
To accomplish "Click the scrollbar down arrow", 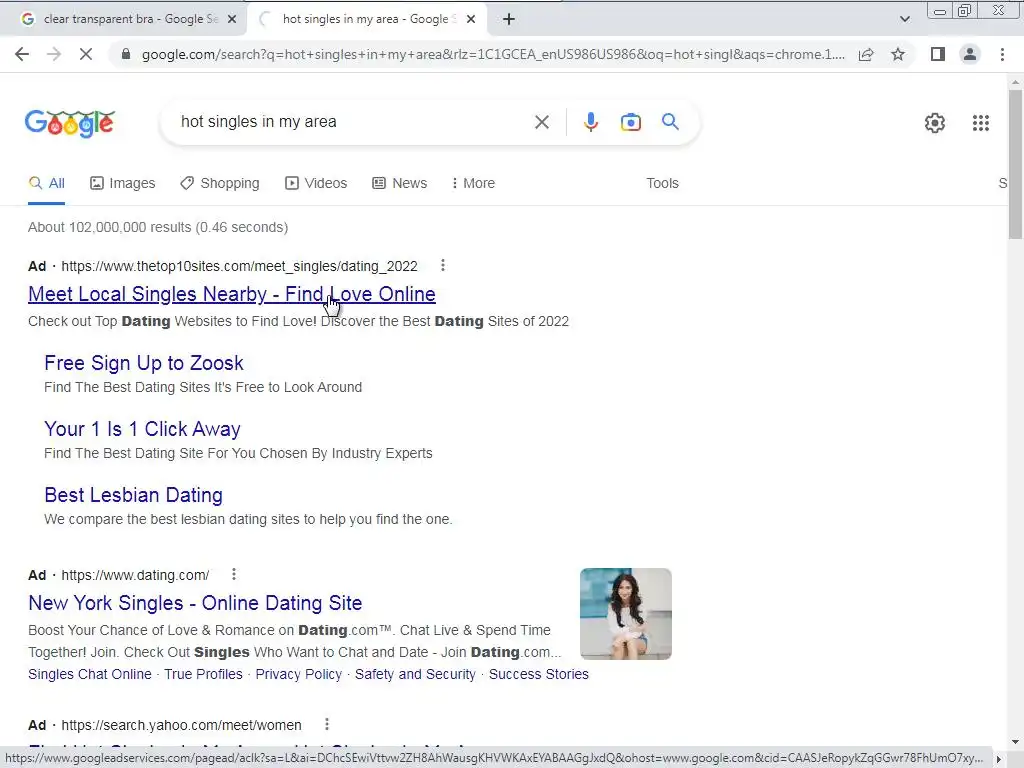I will [1015, 741].
